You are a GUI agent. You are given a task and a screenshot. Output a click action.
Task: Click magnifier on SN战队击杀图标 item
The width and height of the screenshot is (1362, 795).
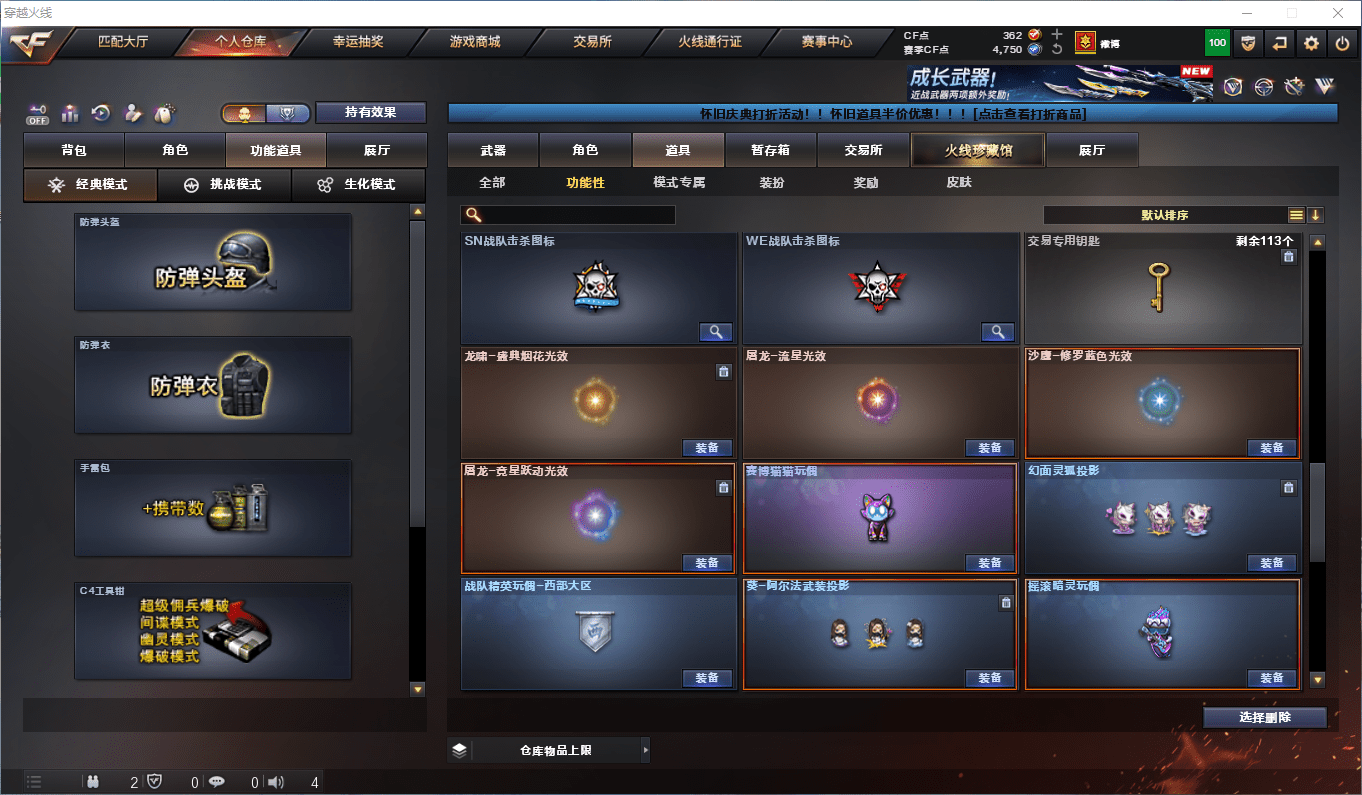(716, 332)
